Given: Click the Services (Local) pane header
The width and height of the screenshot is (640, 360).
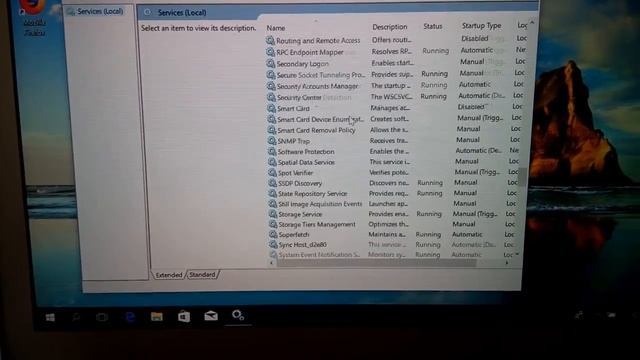Looking at the screenshot, I should (182, 13).
